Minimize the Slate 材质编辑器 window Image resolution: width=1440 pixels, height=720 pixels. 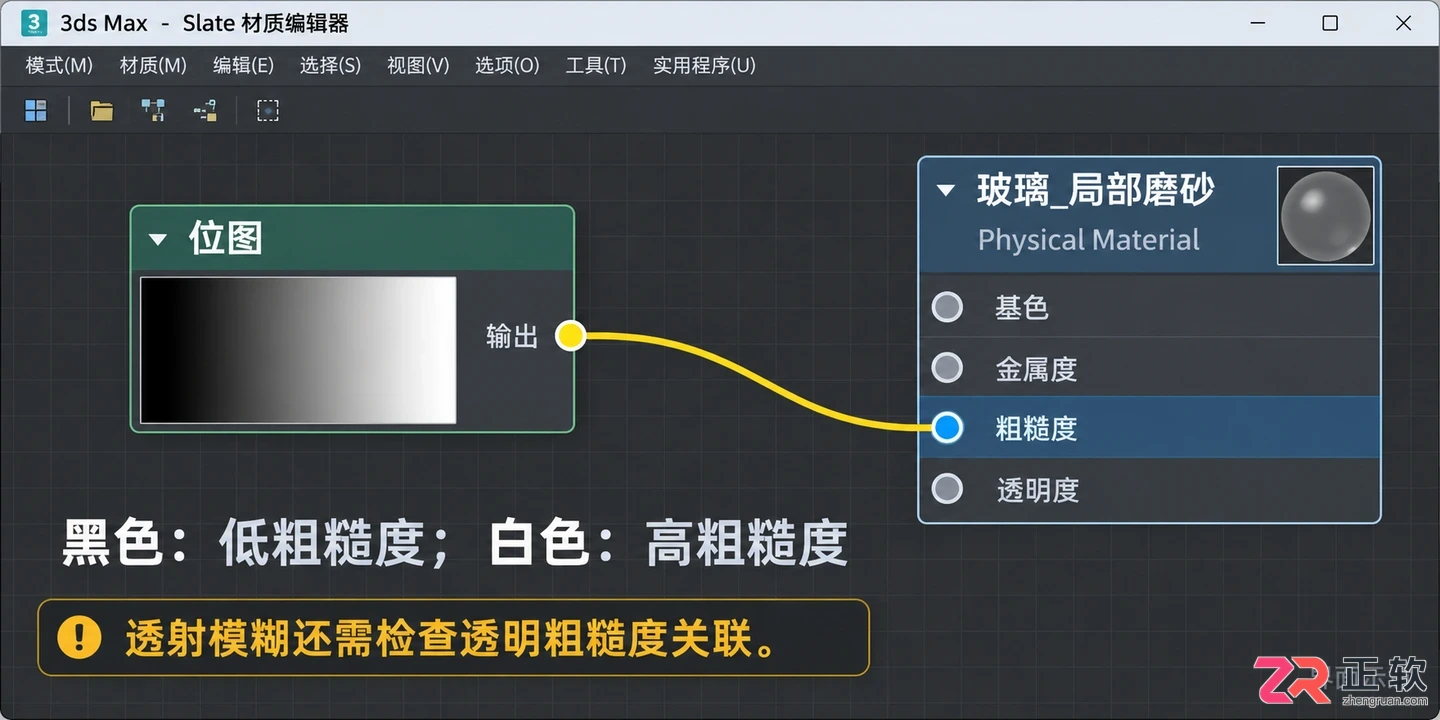[1256, 23]
